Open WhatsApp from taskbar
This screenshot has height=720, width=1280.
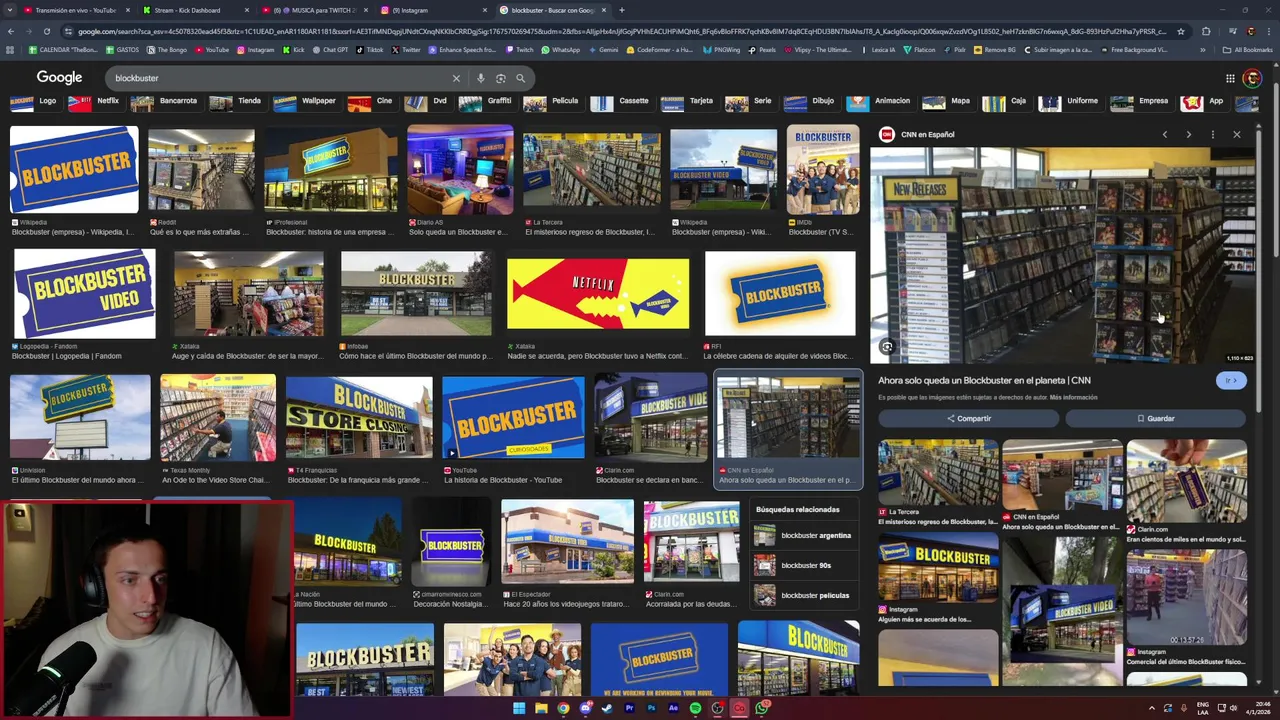point(762,708)
